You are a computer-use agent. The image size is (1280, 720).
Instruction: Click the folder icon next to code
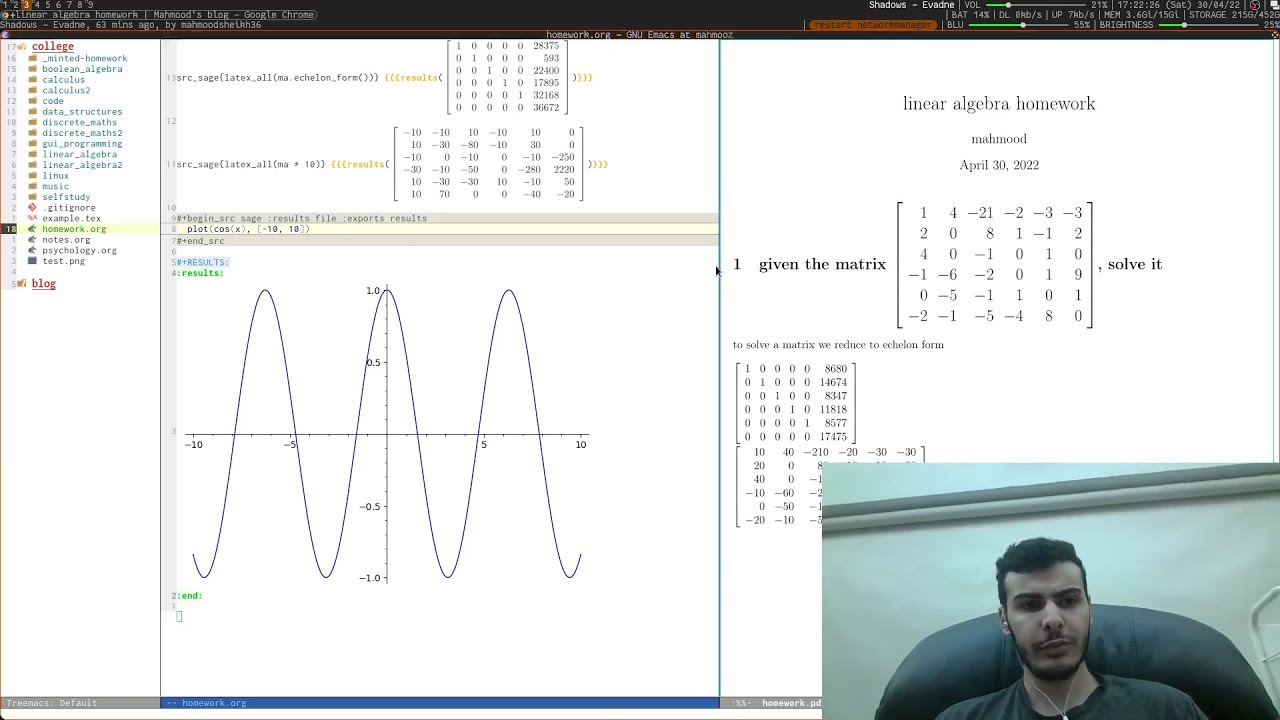(33, 101)
